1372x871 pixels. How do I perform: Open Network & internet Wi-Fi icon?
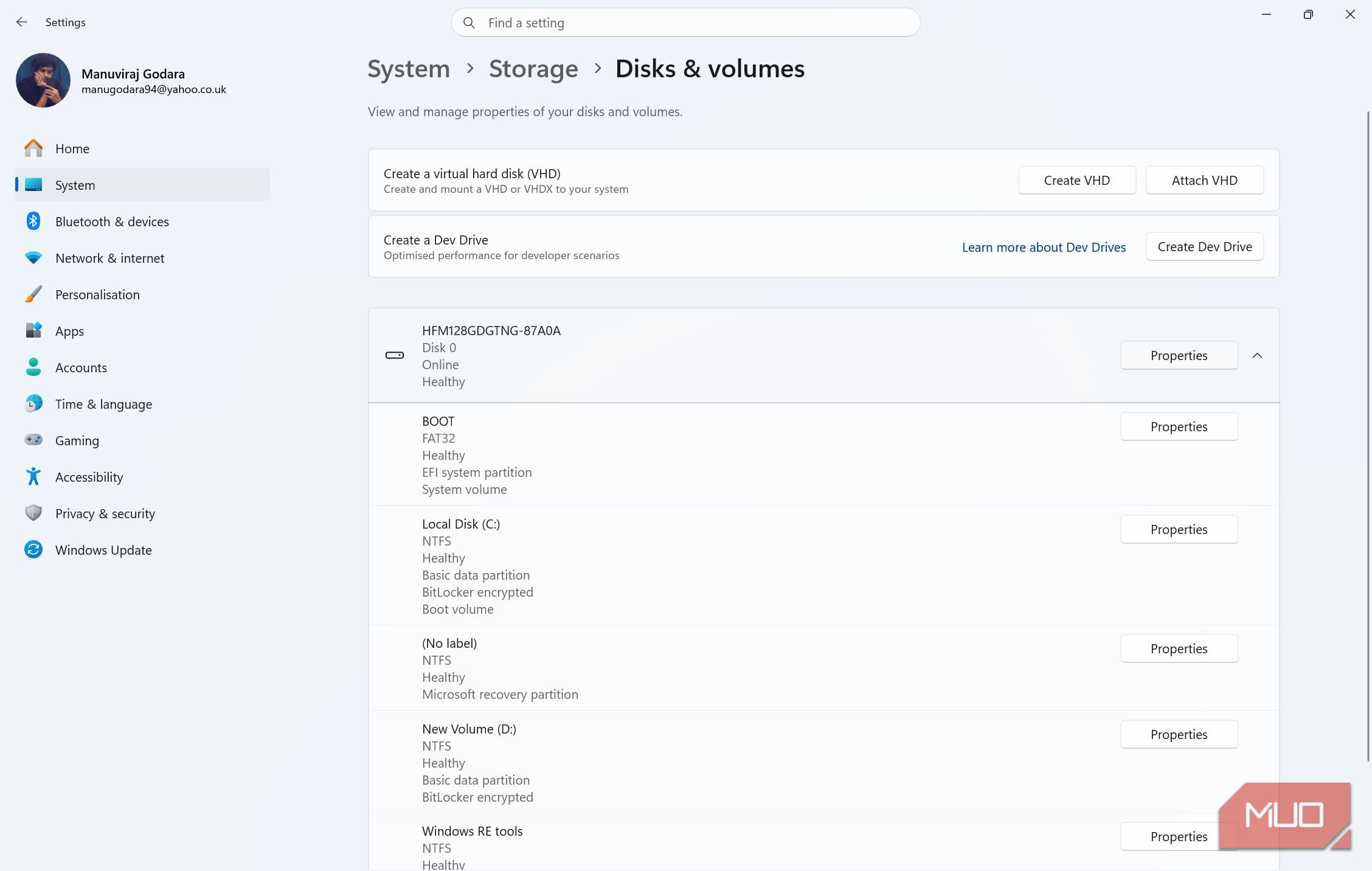click(33, 258)
